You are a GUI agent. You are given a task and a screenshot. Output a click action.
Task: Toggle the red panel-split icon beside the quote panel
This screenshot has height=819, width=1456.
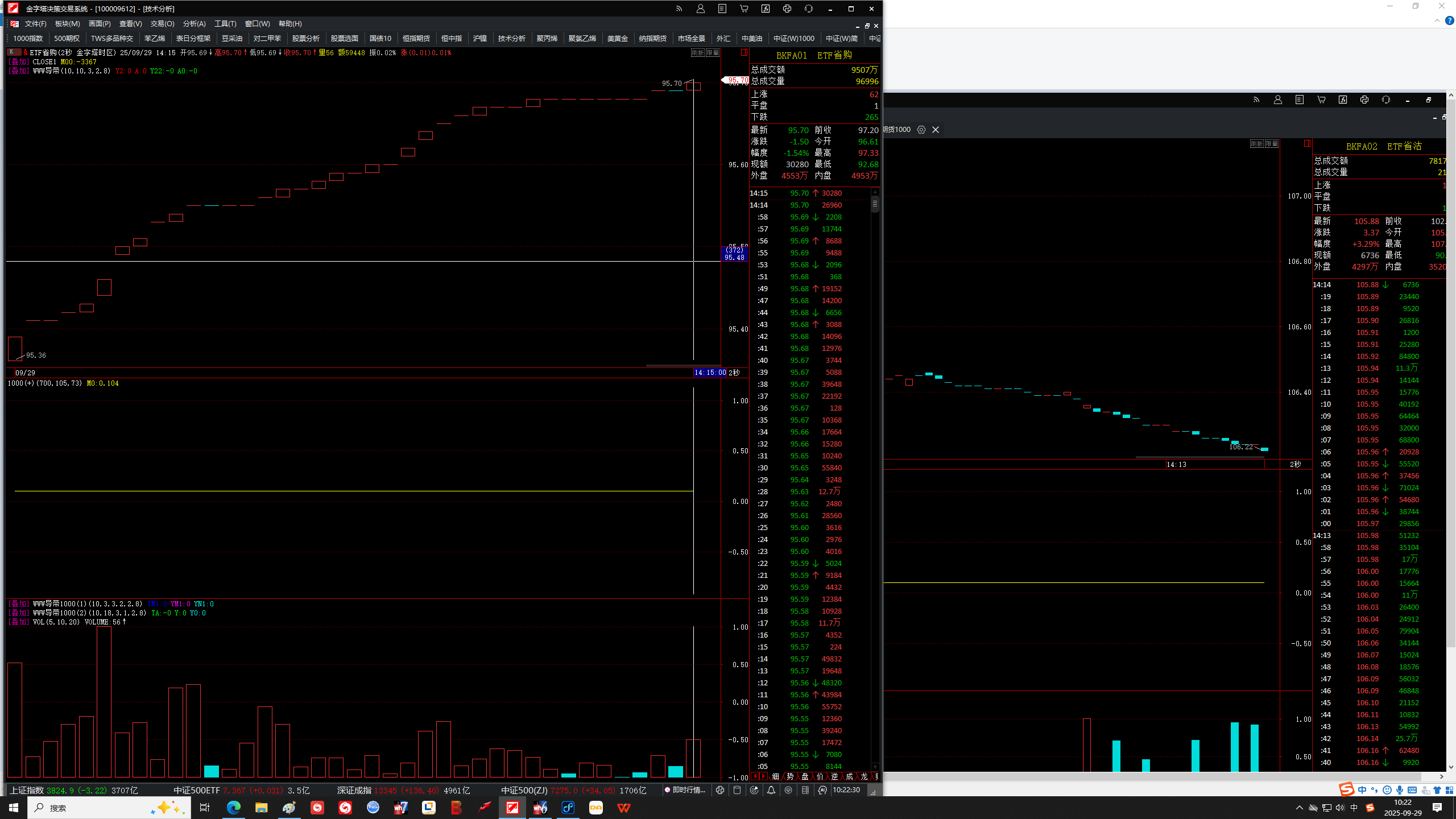tap(744, 52)
